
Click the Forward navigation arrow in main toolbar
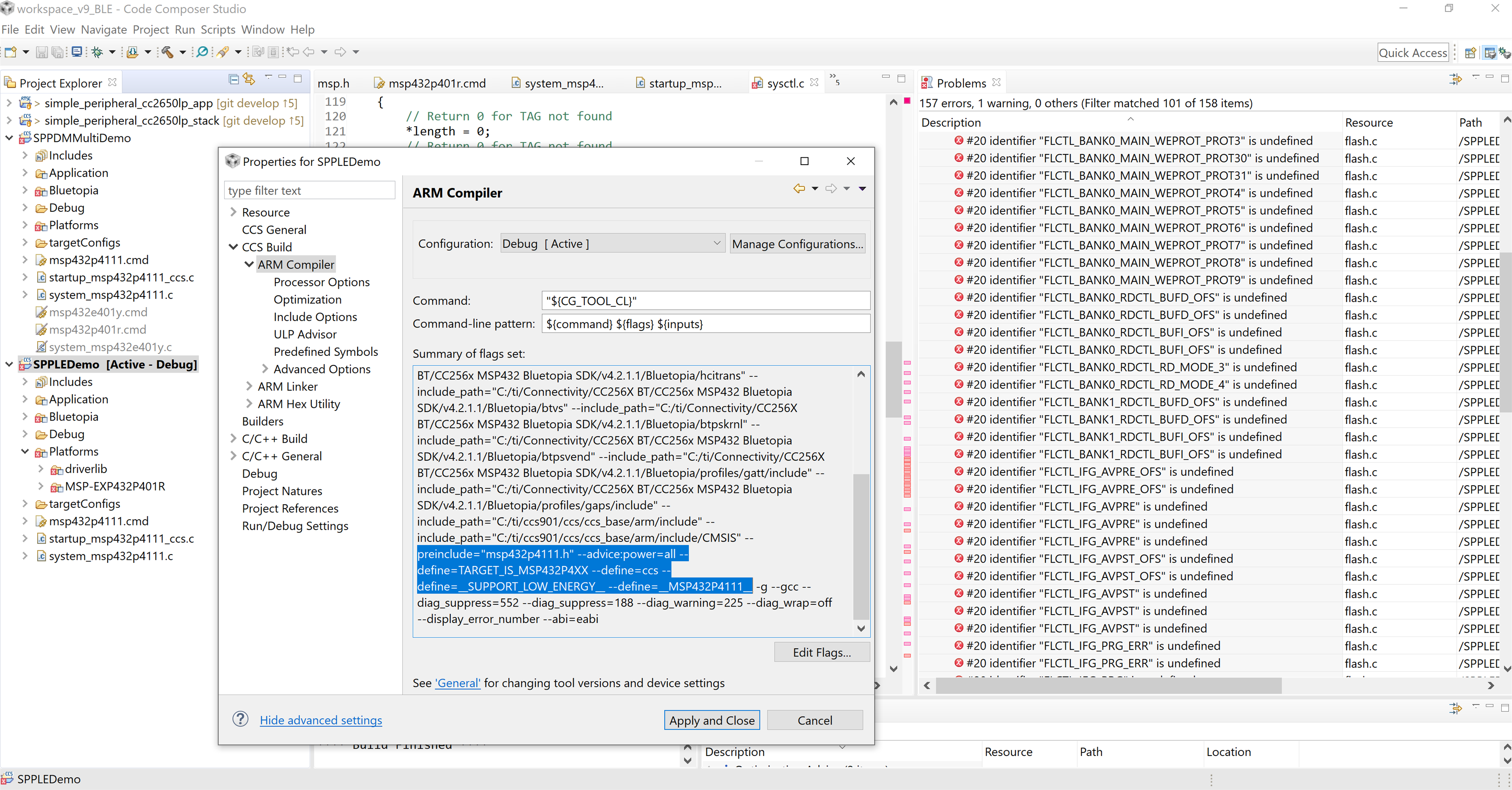341,52
